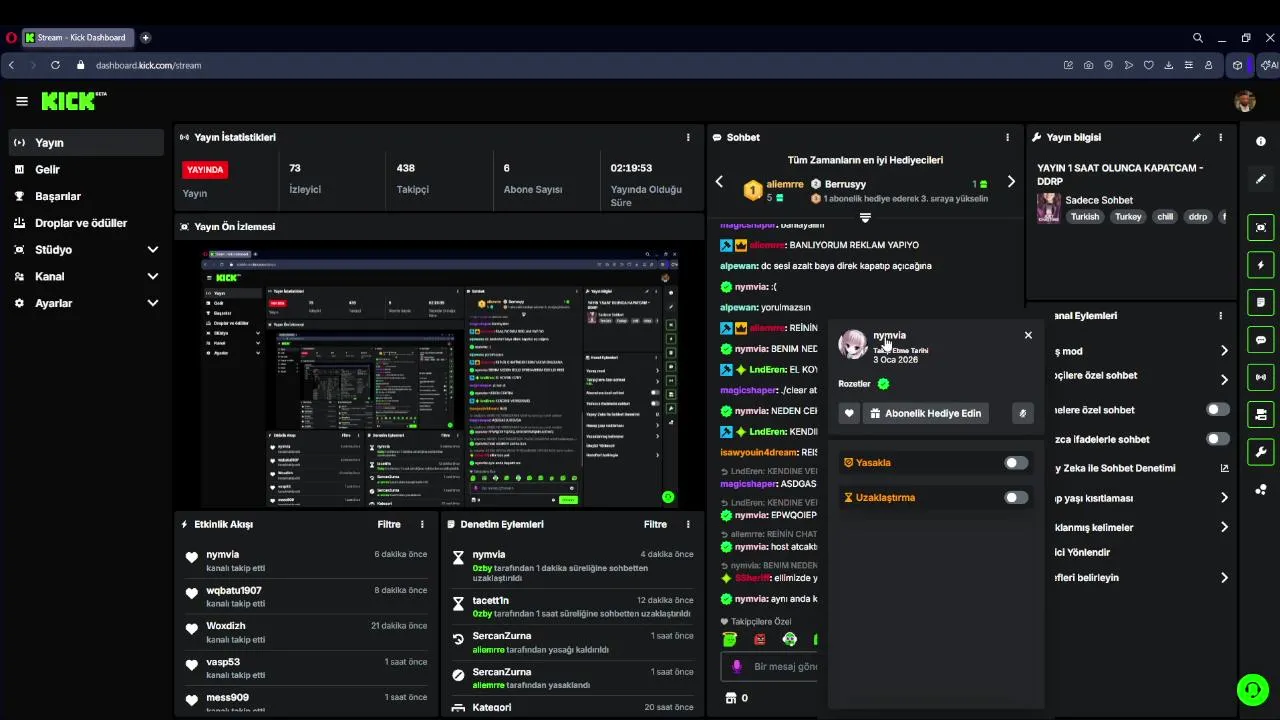Viewport: 1280px width, 720px height.
Task: Close the nymvia user card popup
Action: point(1028,335)
